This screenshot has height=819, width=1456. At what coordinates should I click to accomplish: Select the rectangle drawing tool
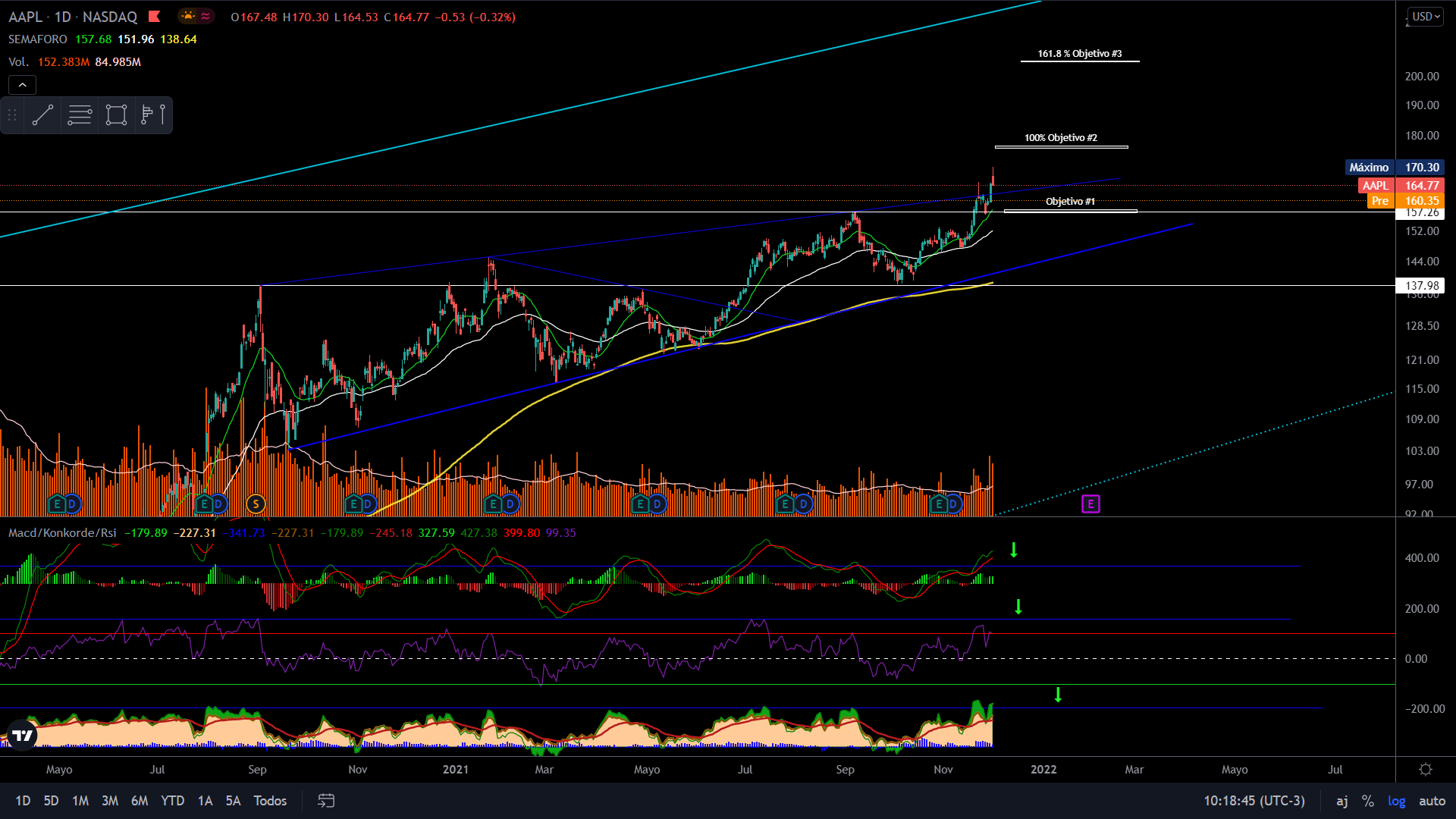tap(116, 115)
